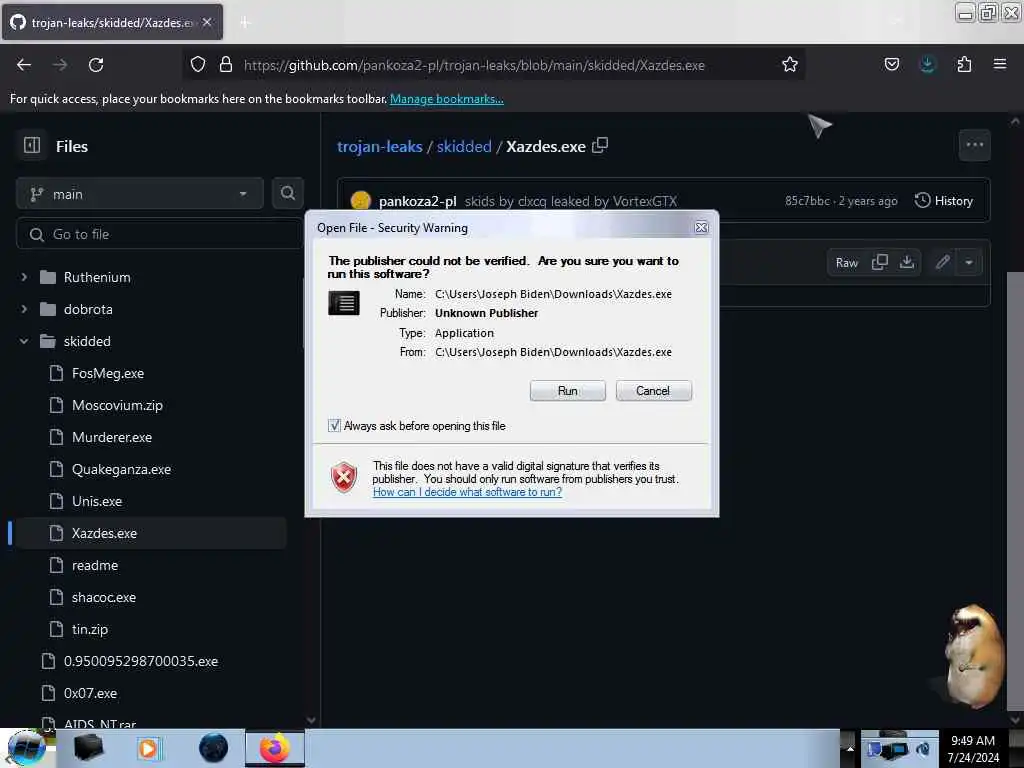Select Xazdes.exe in file tree

150,533
